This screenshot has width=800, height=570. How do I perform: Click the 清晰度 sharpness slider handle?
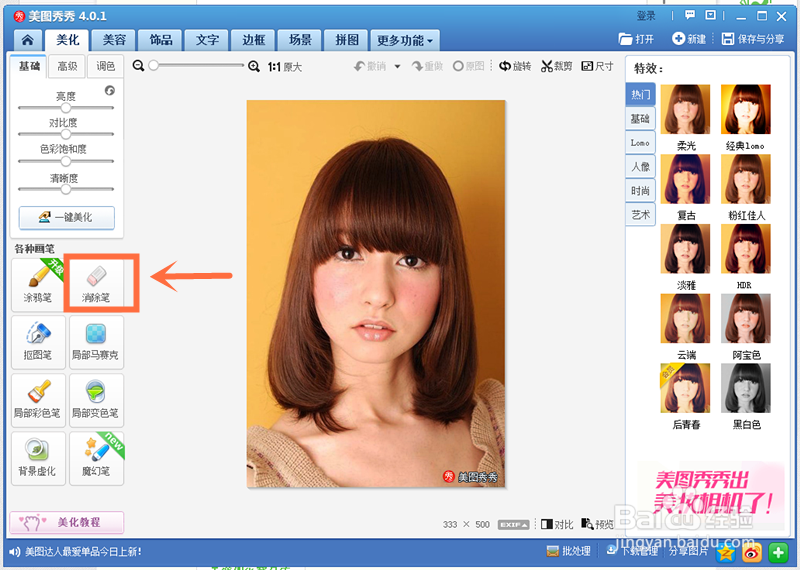[66, 189]
